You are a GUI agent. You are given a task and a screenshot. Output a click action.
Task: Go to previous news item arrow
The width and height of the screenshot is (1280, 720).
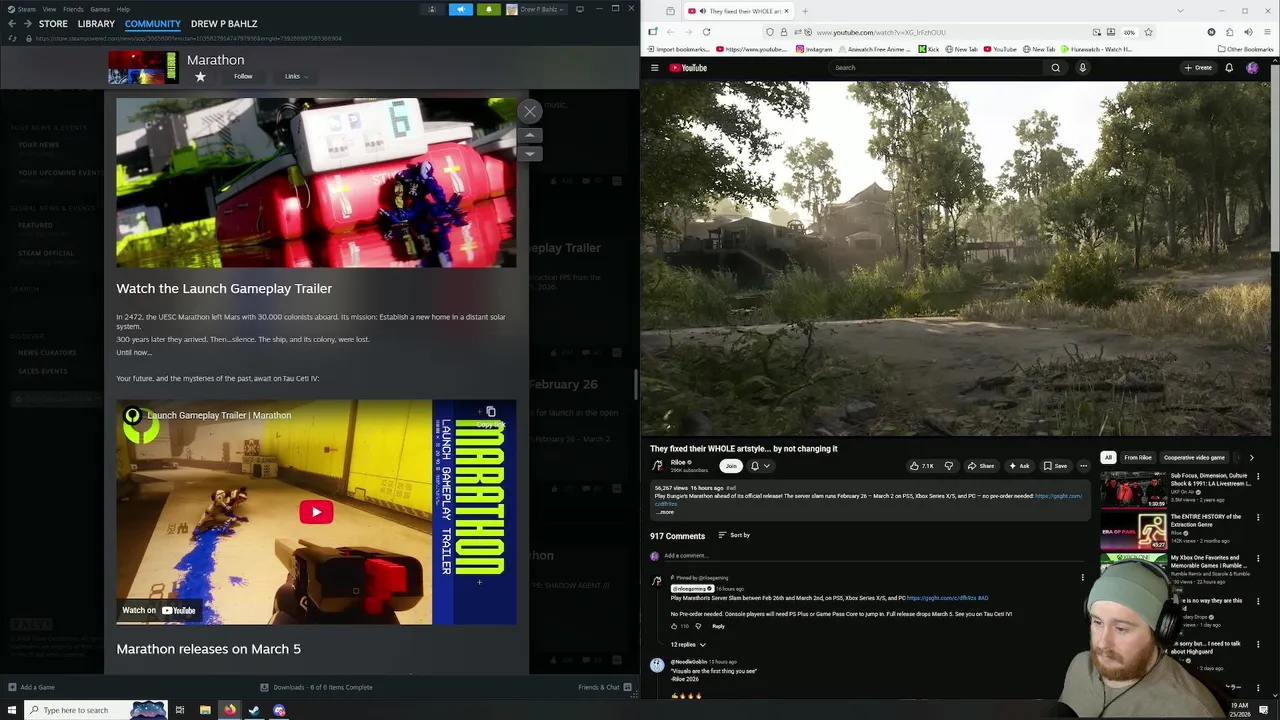coord(530,135)
